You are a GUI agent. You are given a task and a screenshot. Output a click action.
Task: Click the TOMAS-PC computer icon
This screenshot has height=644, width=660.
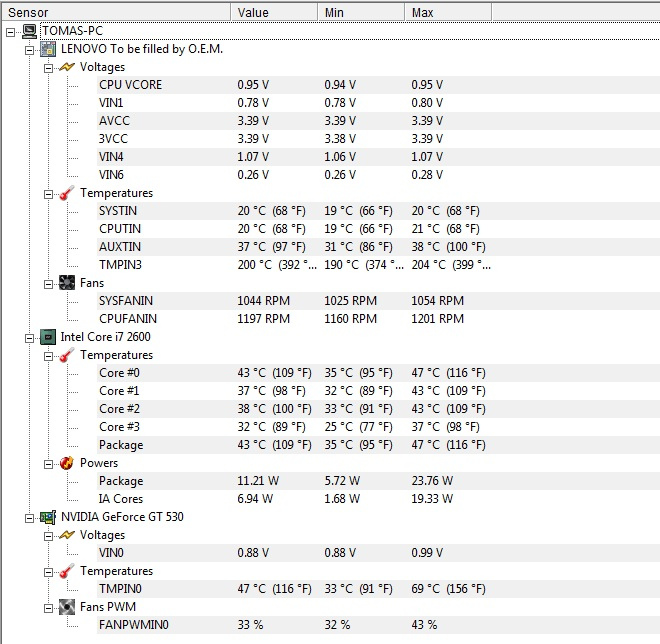[x=29, y=31]
